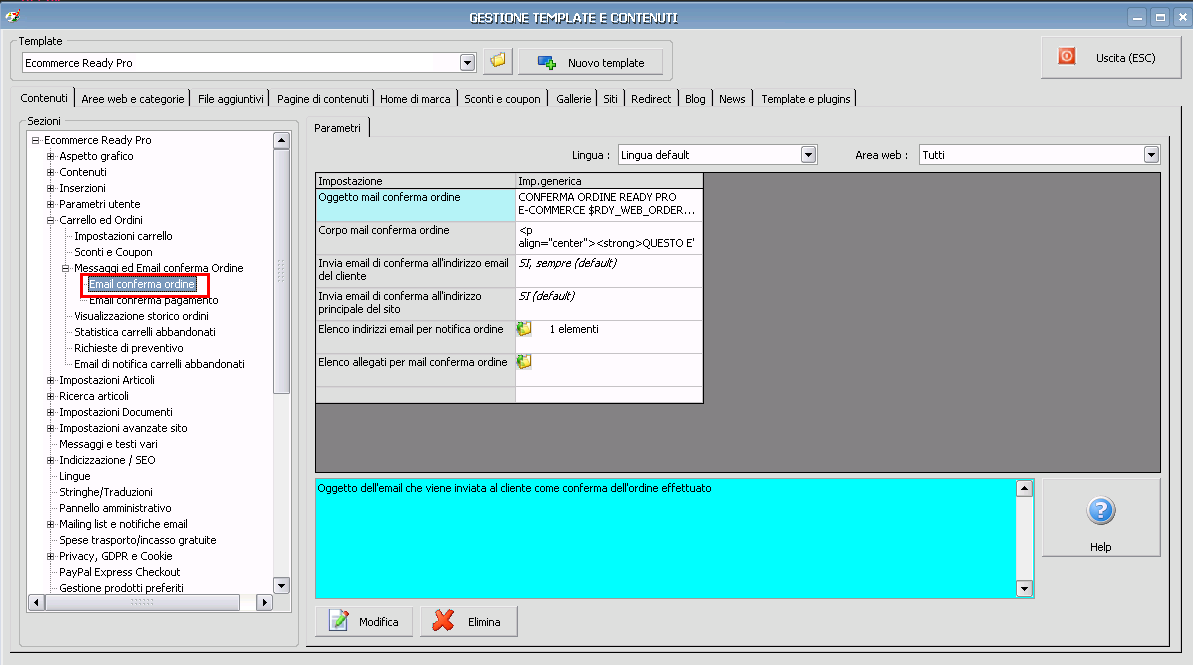Expand the Parametri utente node
Viewport: 1193px width, 665px height.
pyautogui.click(x=50, y=204)
